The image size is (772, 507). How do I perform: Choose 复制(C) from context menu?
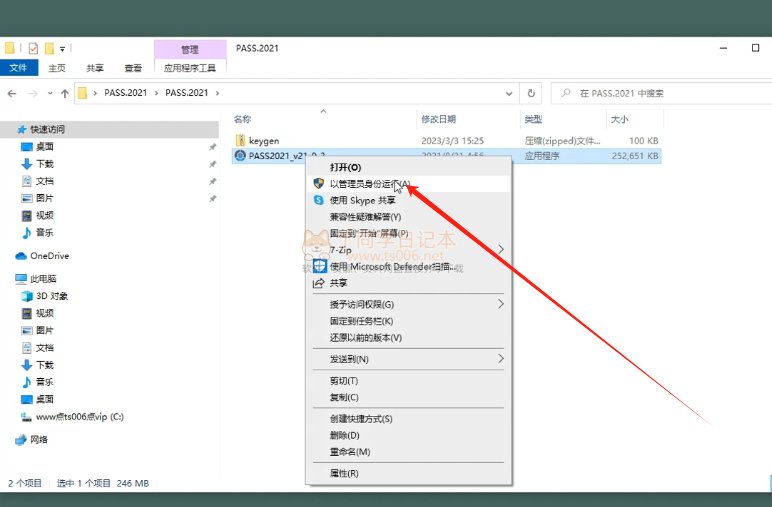[409, 397]
